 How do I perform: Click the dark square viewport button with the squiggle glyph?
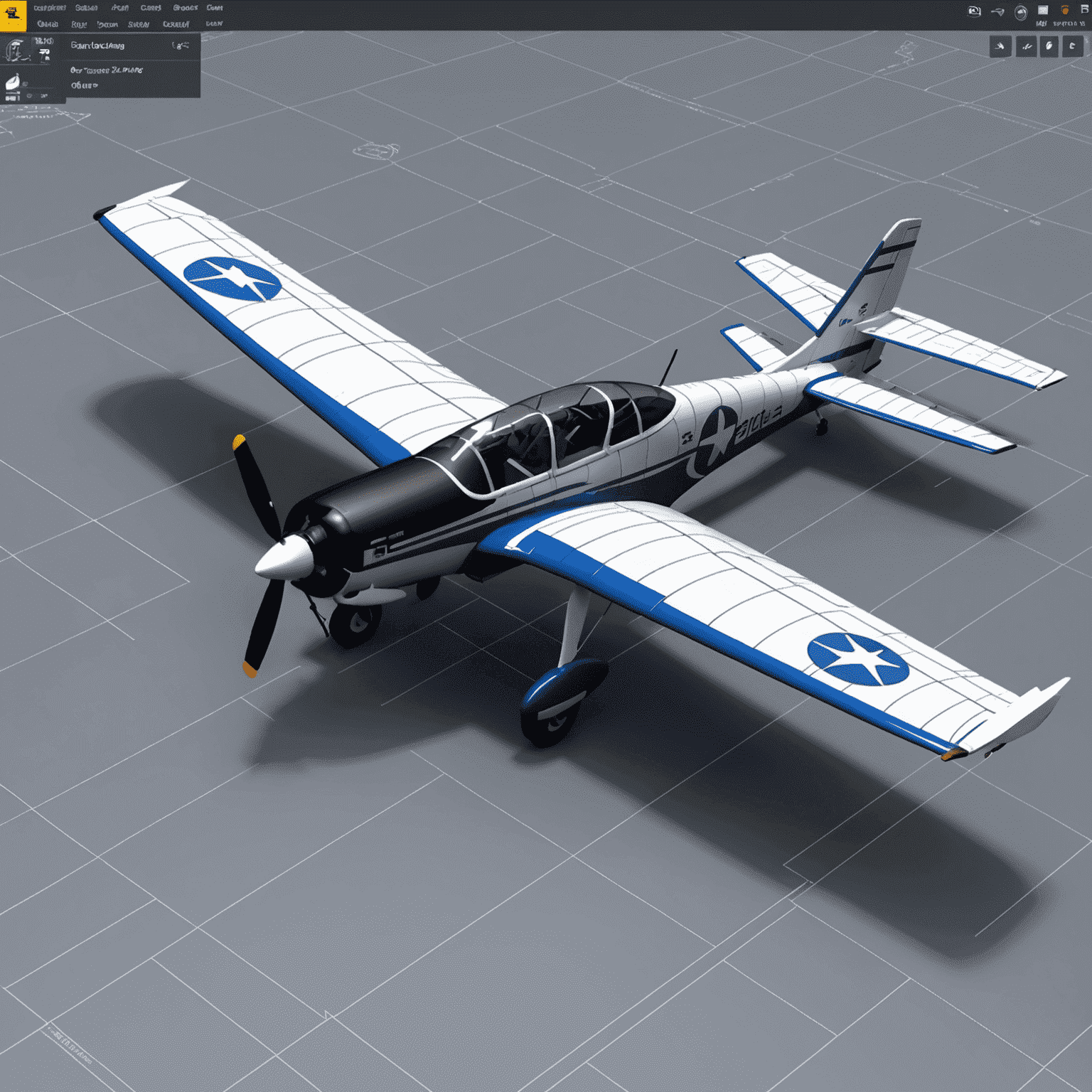tap(1026, 47)
